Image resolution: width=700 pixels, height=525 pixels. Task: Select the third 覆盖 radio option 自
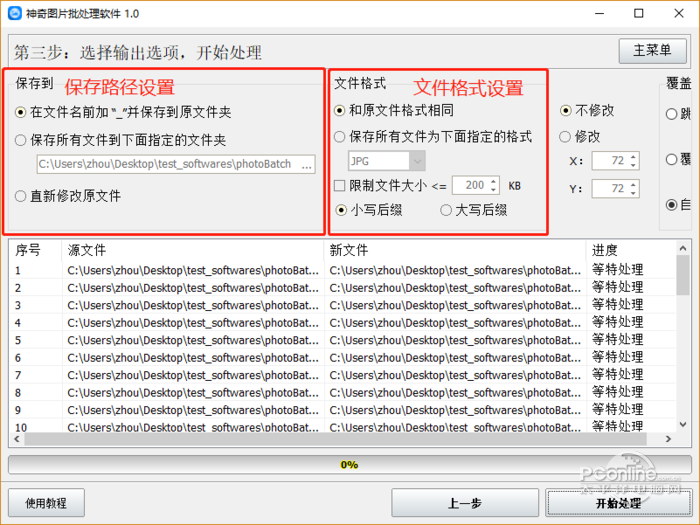point(671,205)
